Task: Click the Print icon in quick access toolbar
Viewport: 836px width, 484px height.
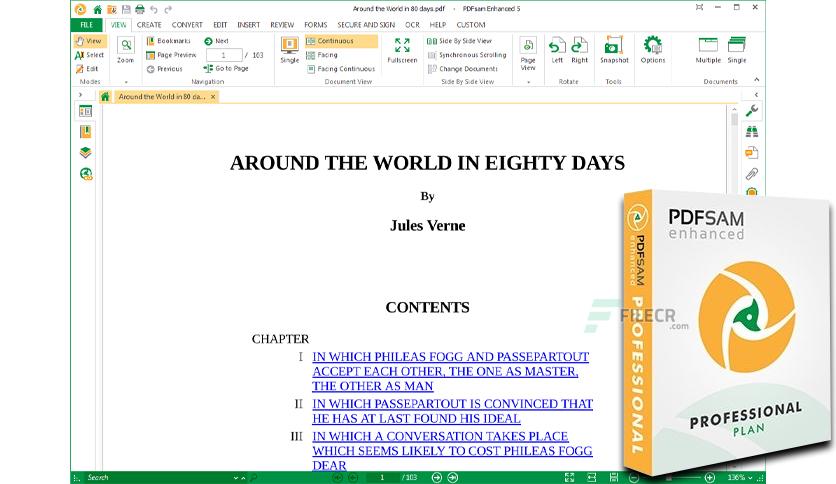Action: pos(140,9)
